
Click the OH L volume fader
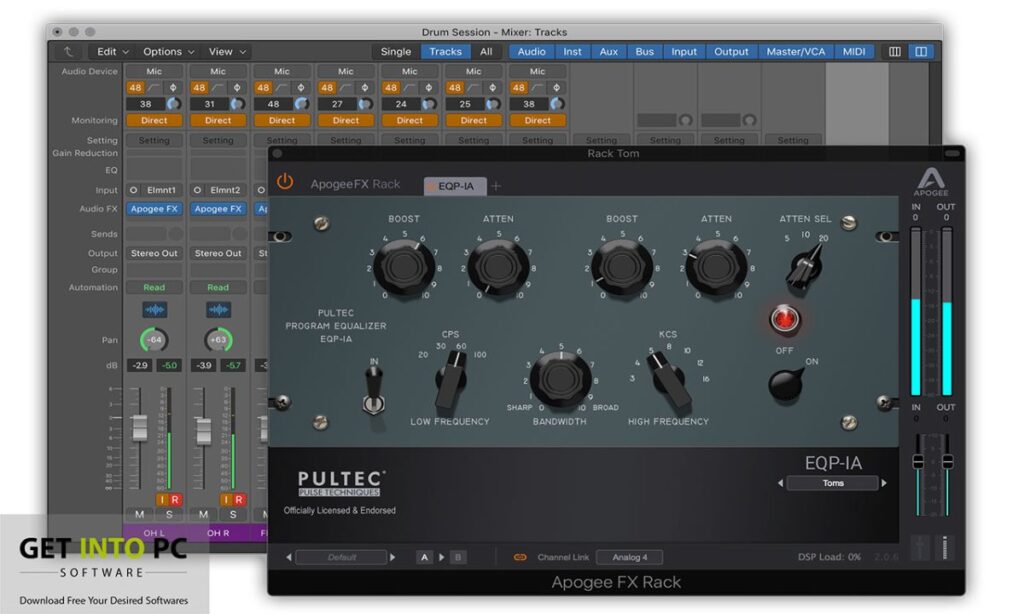point(140,428)
